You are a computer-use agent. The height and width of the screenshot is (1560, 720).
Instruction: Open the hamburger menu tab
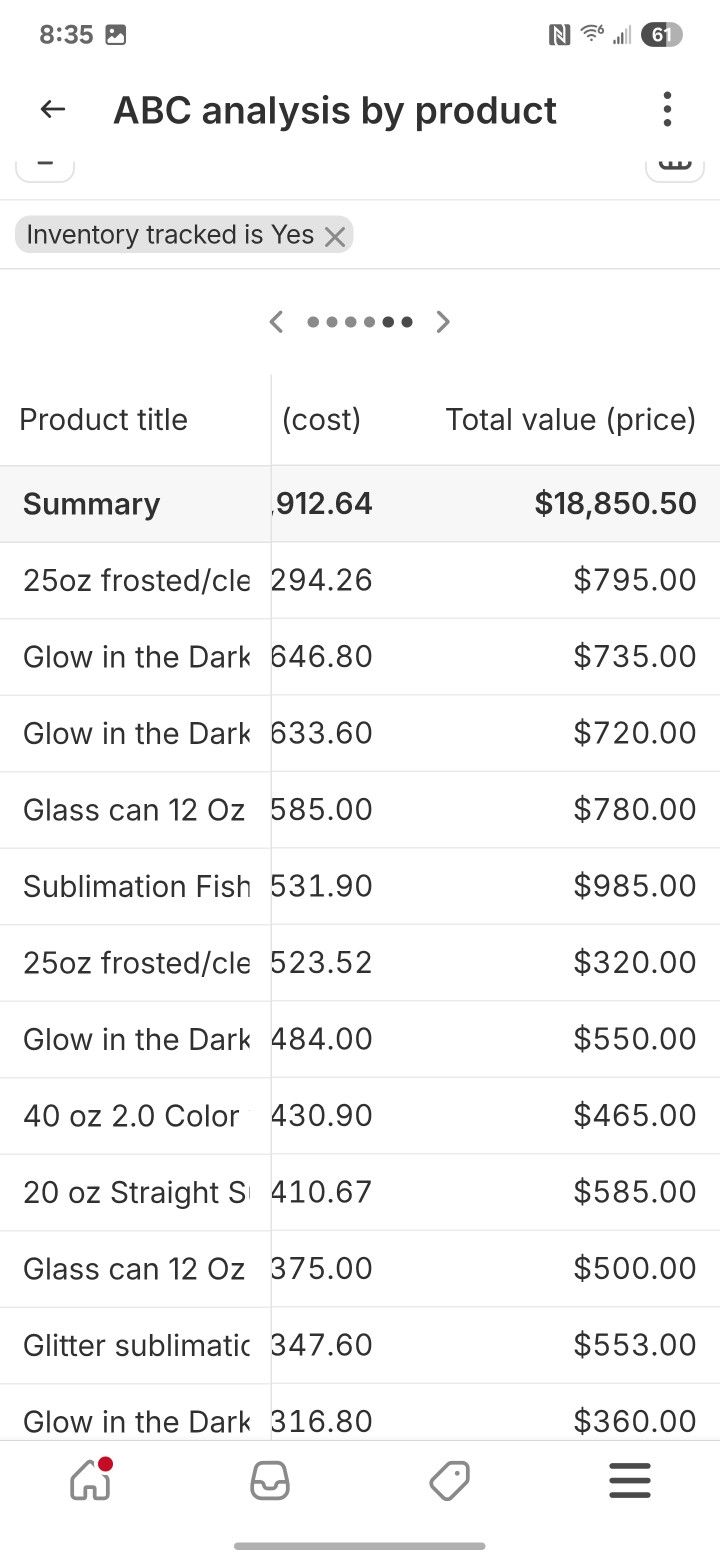click(630, 1481)
